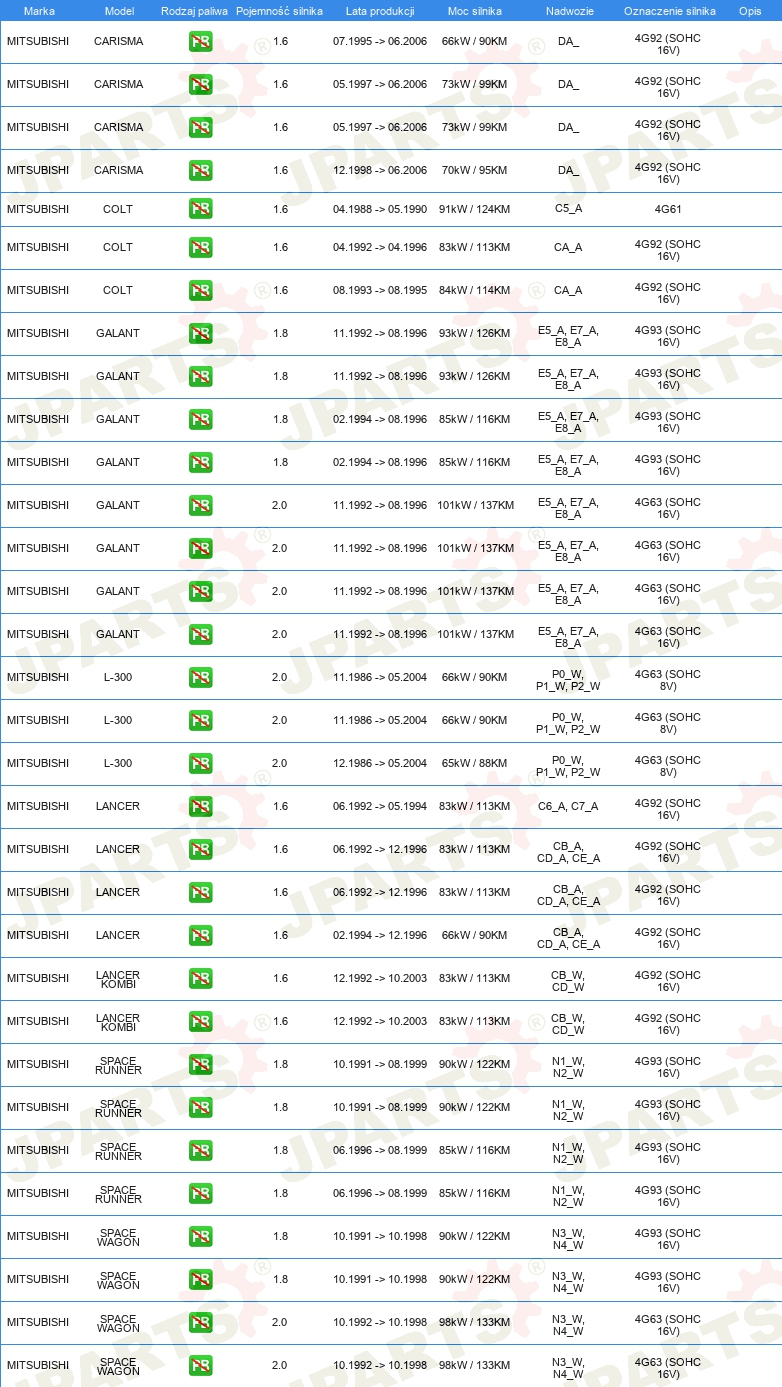782x1387 pixels.
Task: Click production dates 07.1995 -> 06.2006
Action: pos(380,42)
